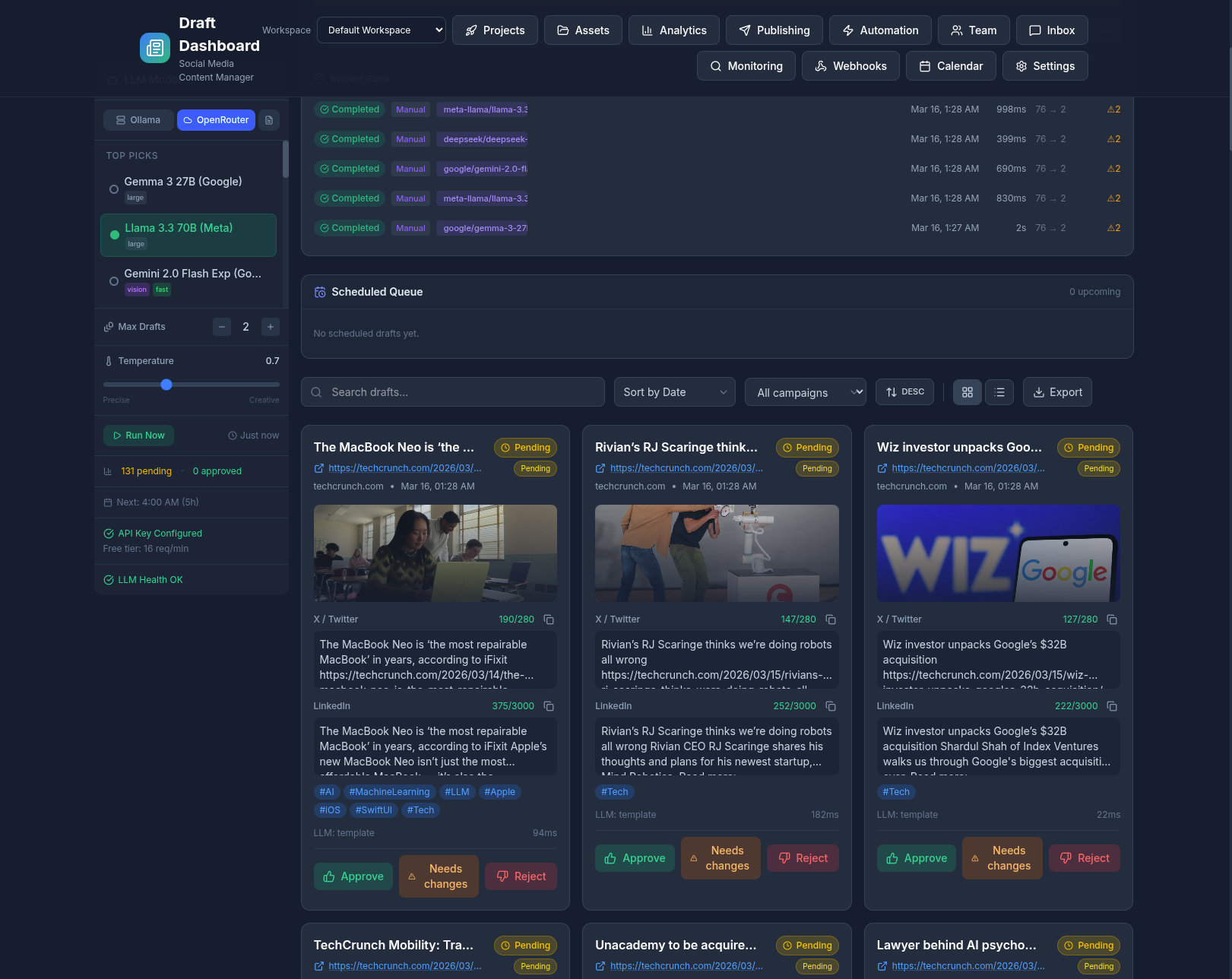Open the All campaigns dropdown
Image resolution: width=1232 pixels, height=979 pixels.
[805, 392]
